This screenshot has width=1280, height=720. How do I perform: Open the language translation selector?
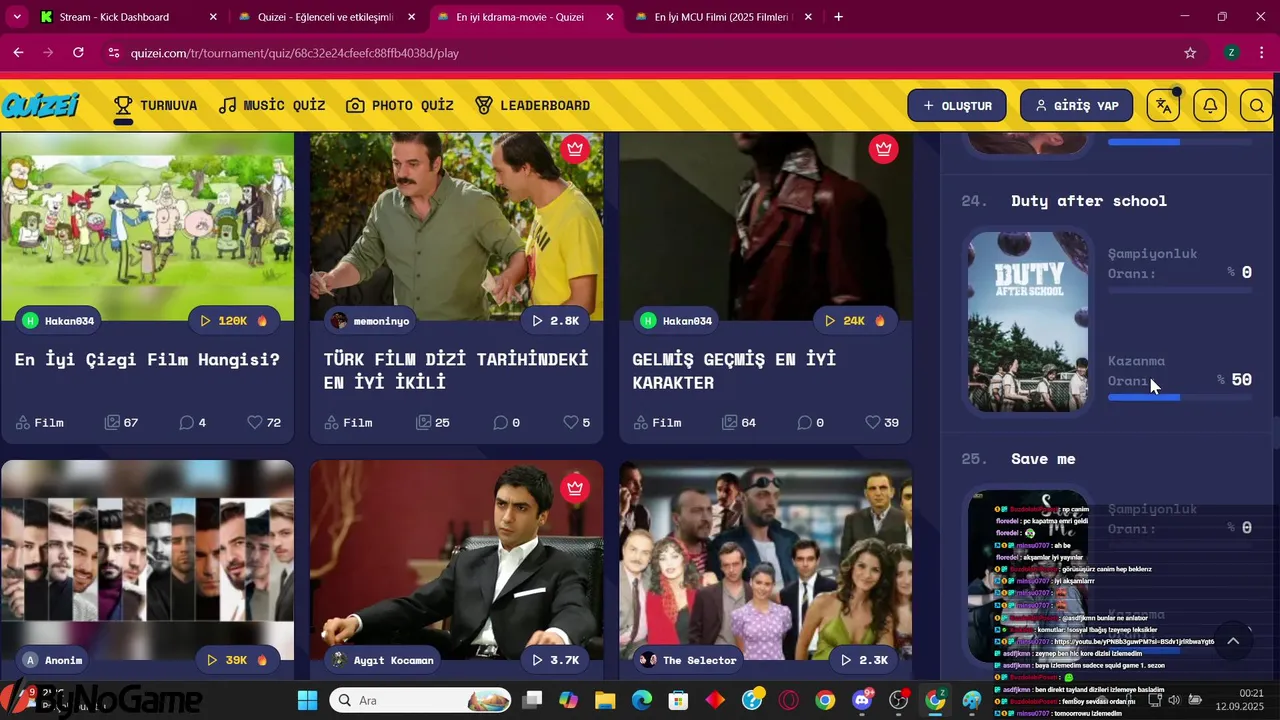1163,105
